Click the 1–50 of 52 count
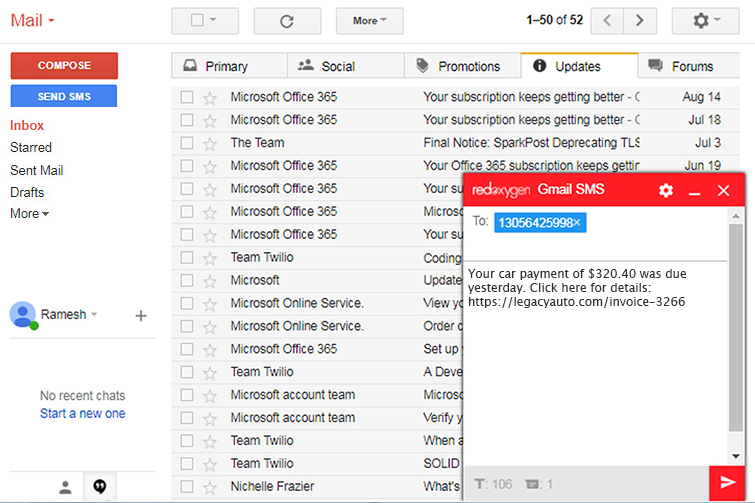Viewport: 755px width, 503px height. [x=554, y=20]
